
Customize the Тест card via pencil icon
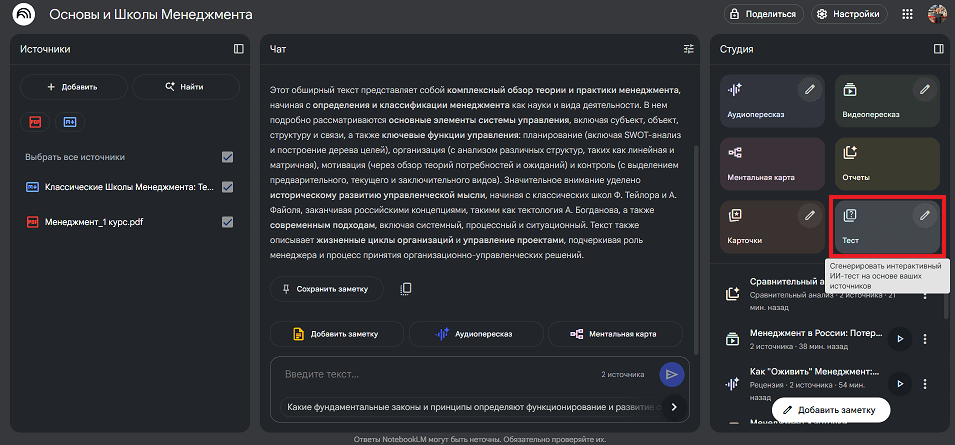pos(925,215)
